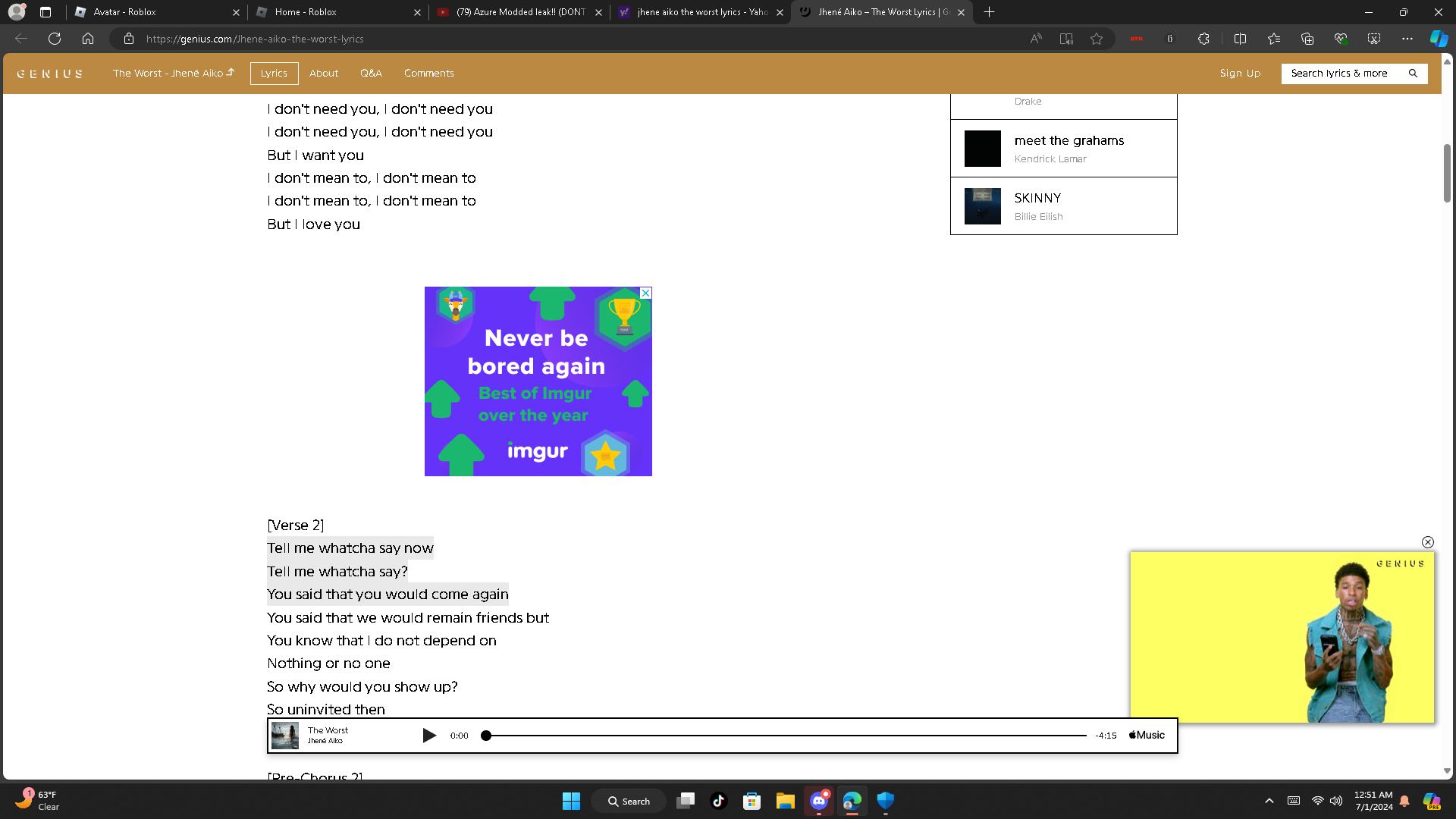Open the About tab
The image size is (1456, 819).
pyautogui.click(x=324, y=73)
